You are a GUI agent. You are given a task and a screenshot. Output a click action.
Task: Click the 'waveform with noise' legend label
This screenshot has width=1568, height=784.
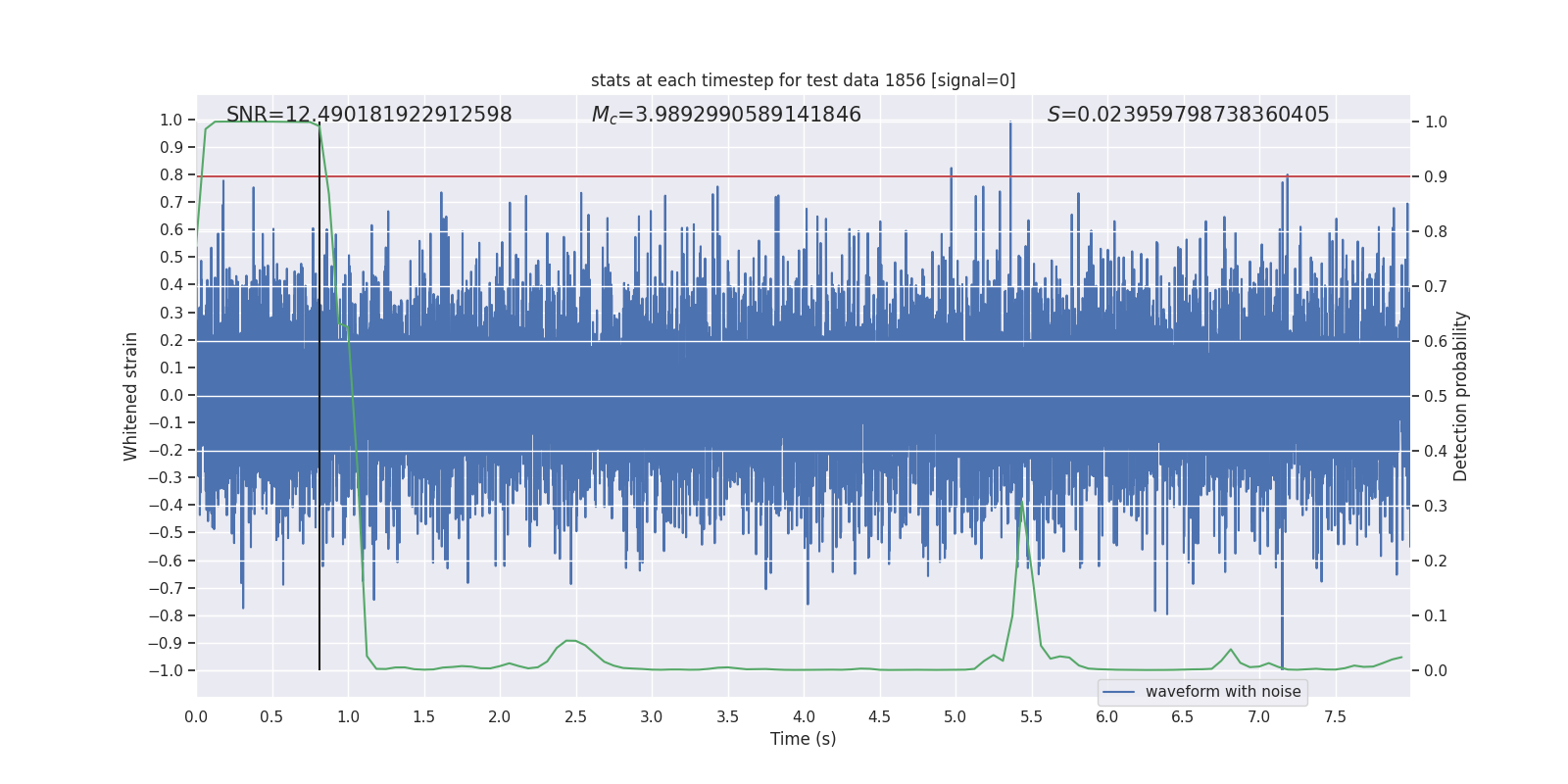pyautogui.click(x=1222, y=692)
